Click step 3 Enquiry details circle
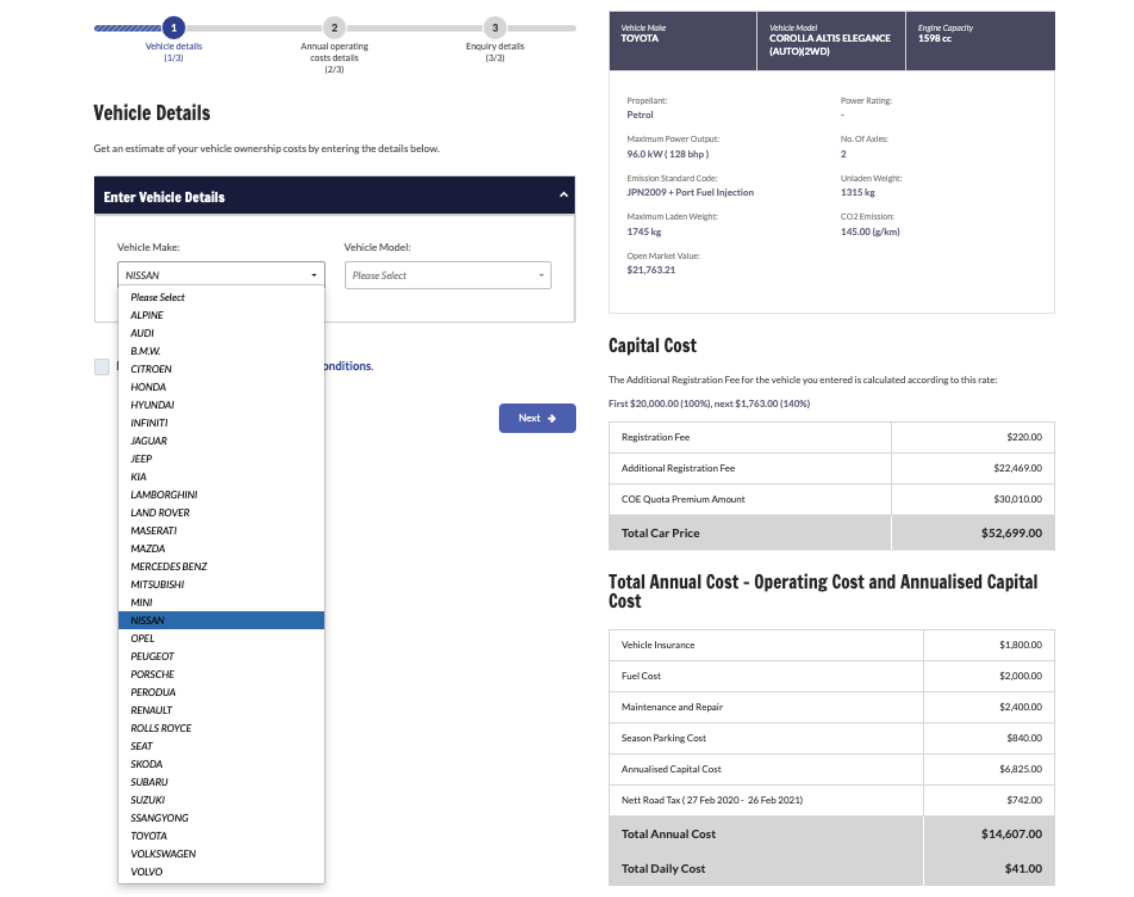This screenshot has width=1134, height=897. coord(495,28)
